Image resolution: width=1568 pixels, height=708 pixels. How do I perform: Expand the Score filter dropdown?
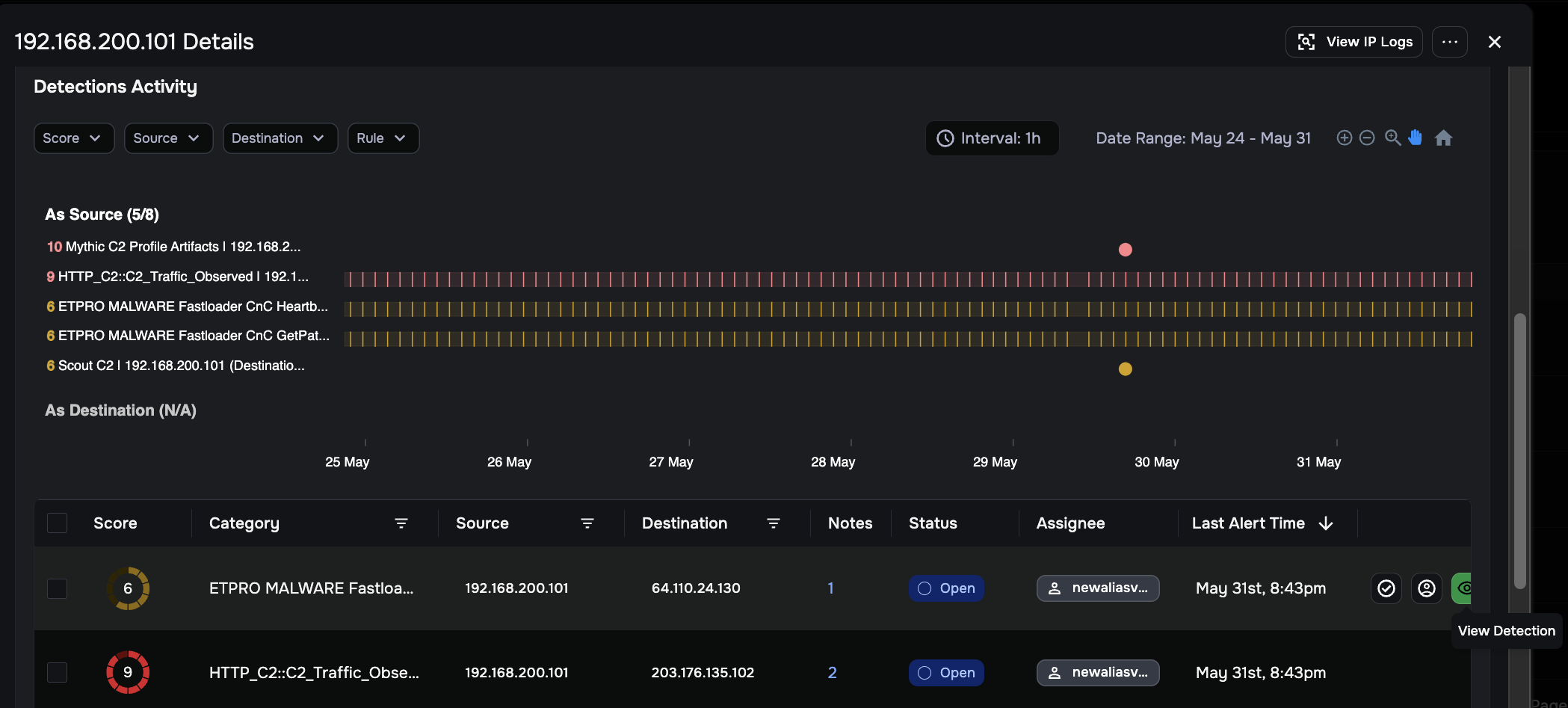pos(74,138)
